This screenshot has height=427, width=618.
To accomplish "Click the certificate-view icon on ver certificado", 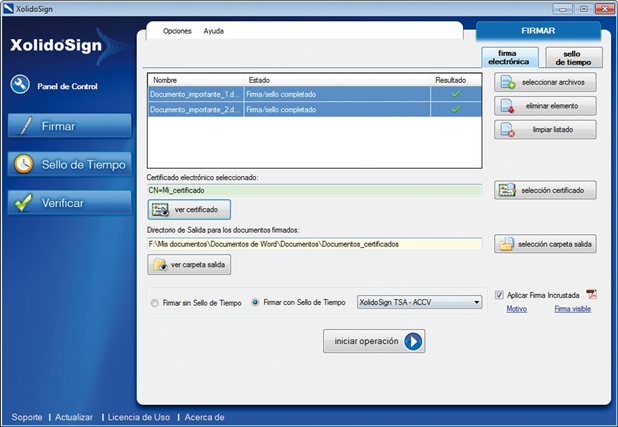I will click(160, 210).
